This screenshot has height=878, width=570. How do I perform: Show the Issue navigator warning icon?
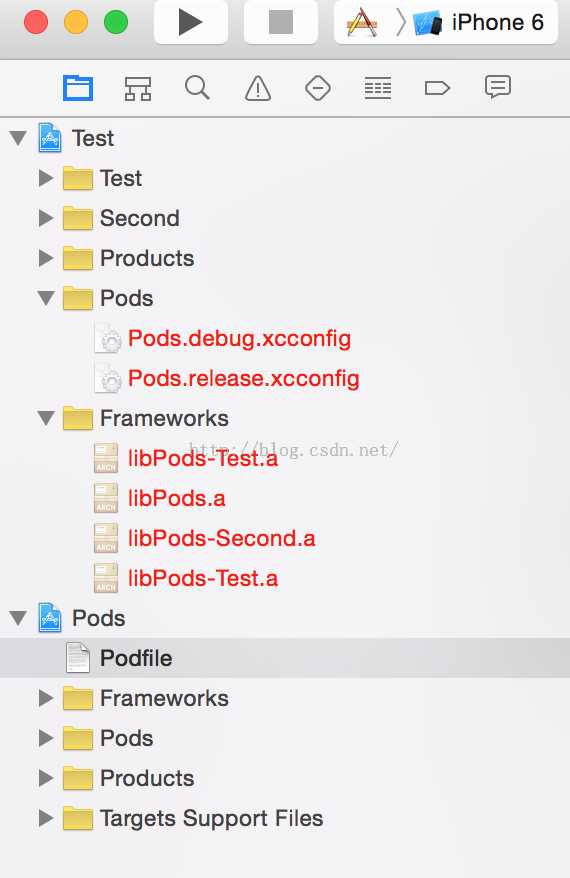(x=258, y=88)
